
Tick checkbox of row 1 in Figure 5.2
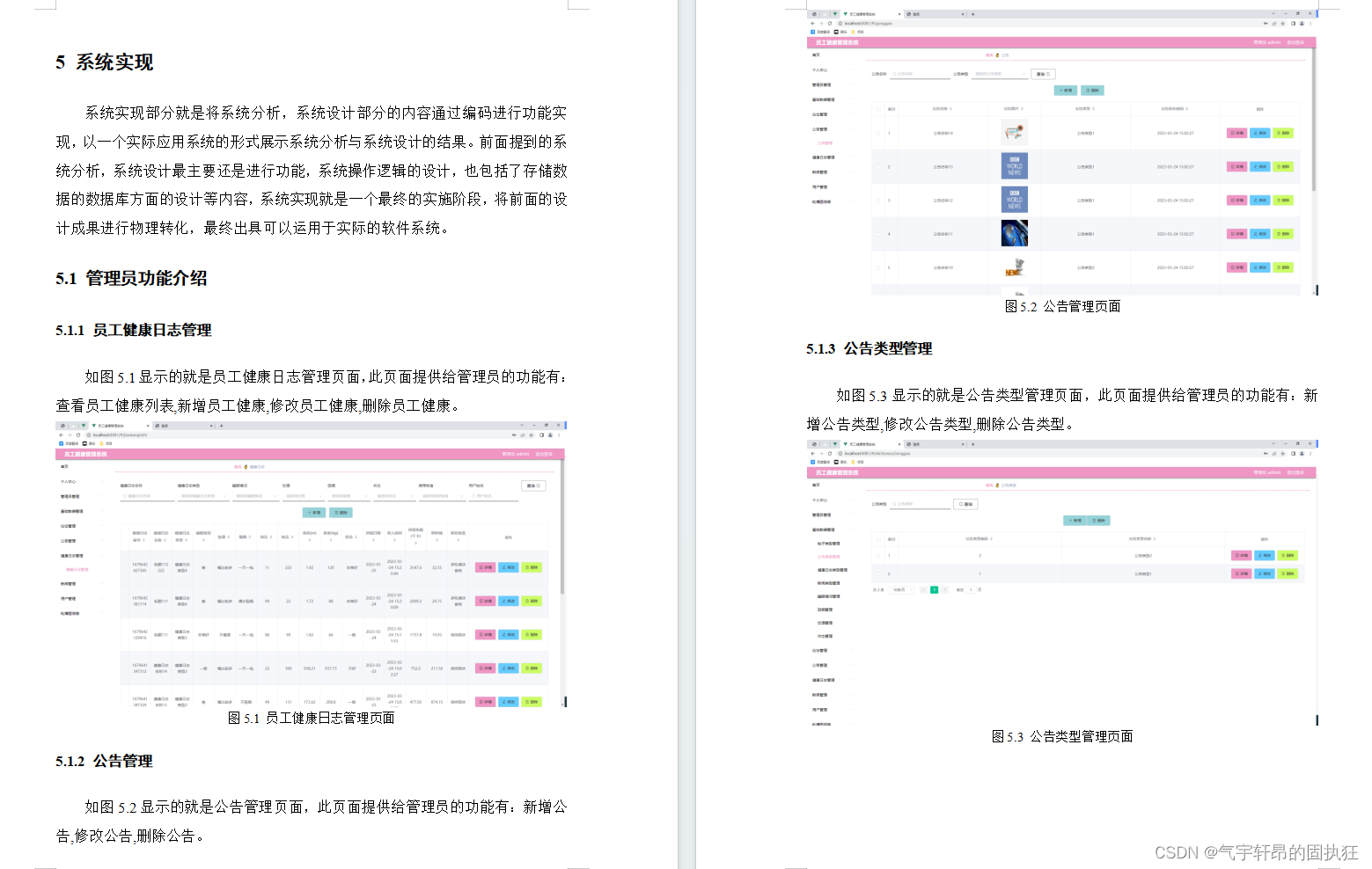[877, 133]
